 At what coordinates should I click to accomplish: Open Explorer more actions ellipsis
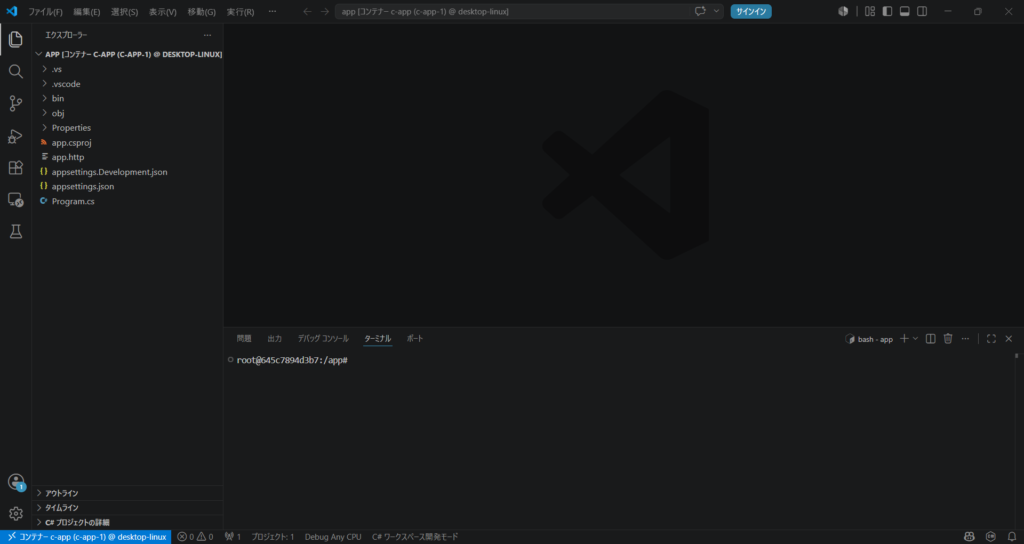pos(208,35)
